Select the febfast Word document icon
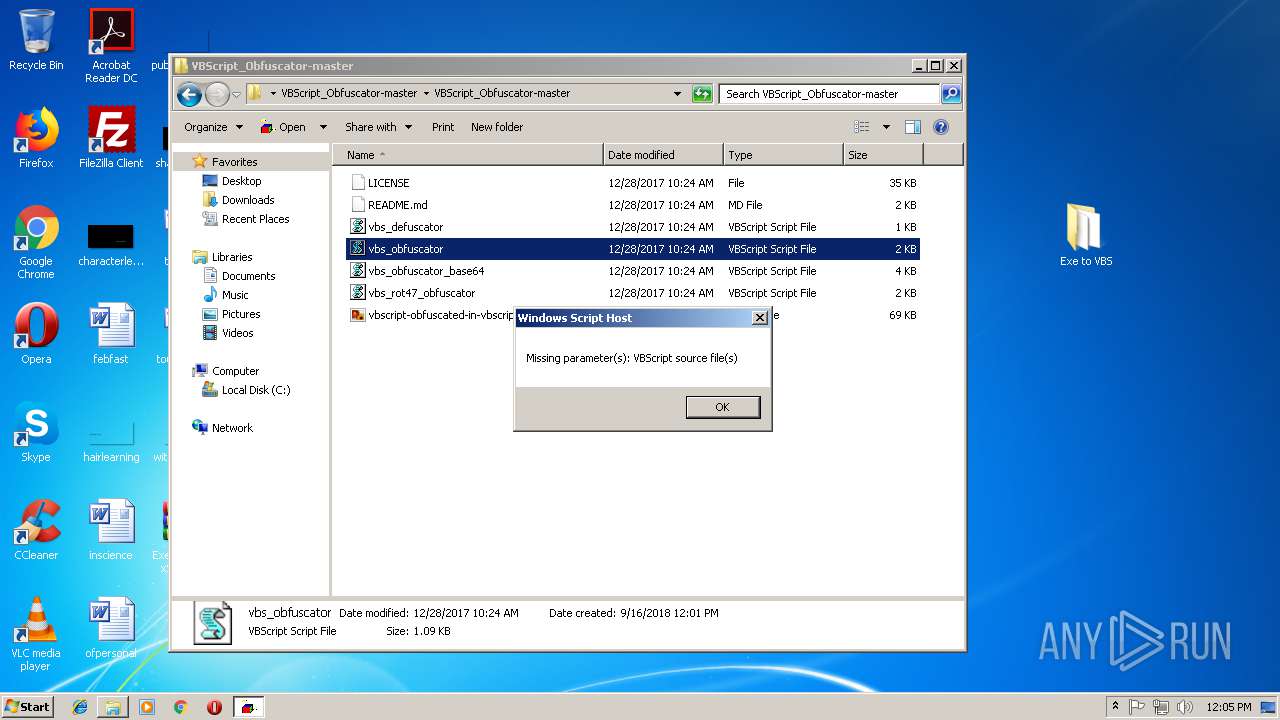1280x720 pixels. click(x=111, y=333)
